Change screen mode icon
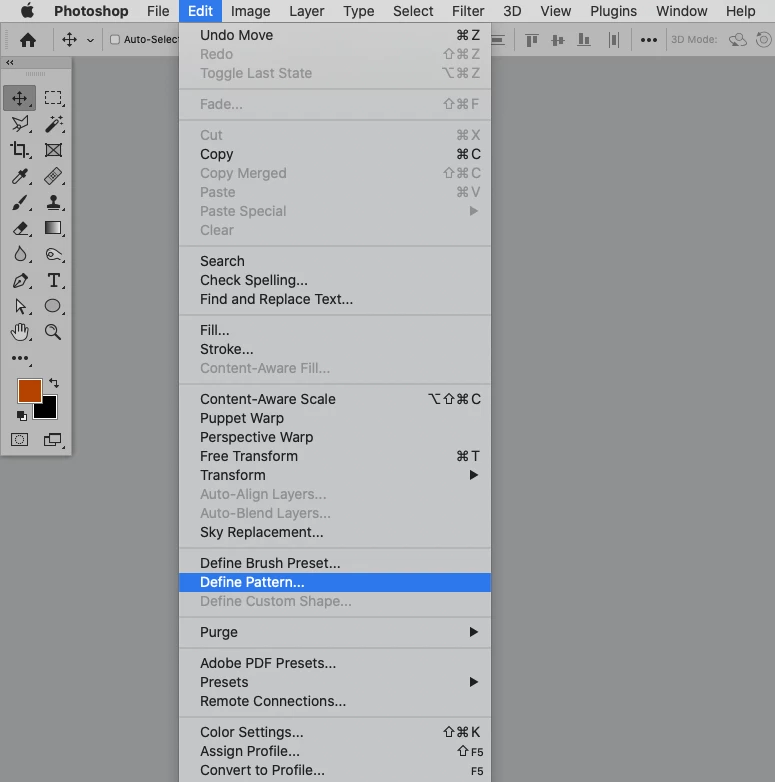The image size is (775, 782). click(x=52, y=439)
